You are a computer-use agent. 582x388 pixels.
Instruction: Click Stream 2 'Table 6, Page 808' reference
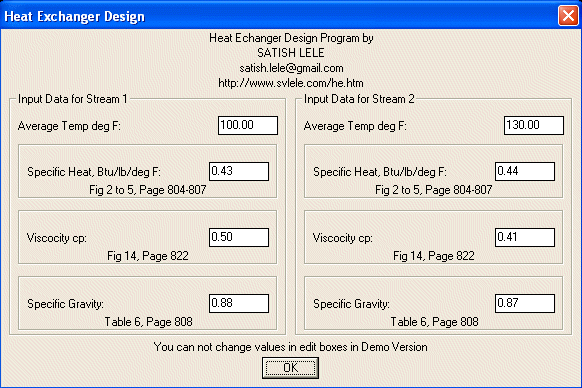(434, 322)
